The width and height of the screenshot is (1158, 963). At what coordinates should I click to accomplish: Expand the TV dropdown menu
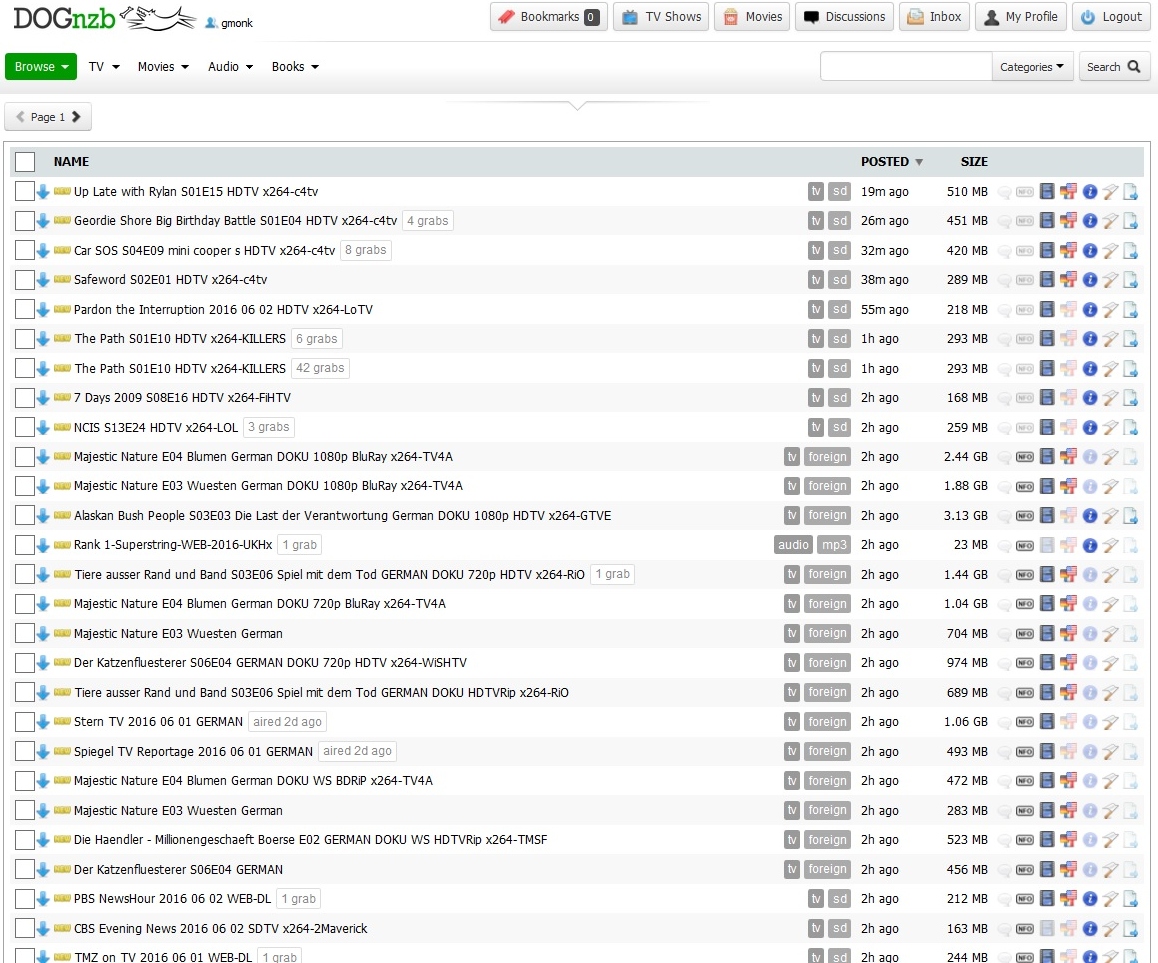pyautogui.click(x=103, y=66)
